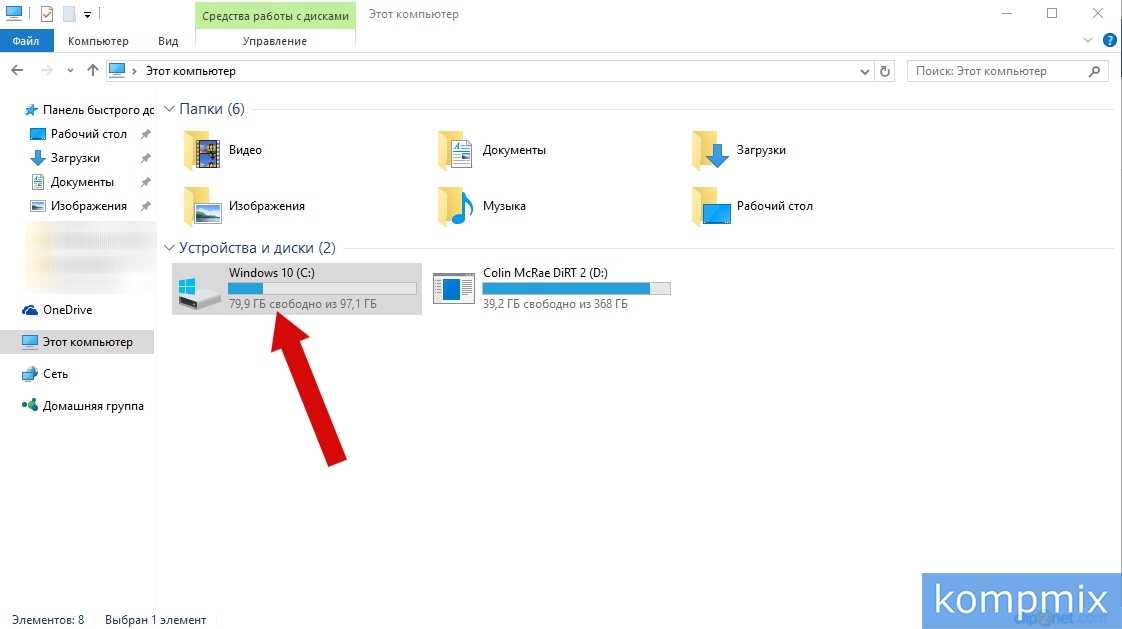Open the Файл menu
The height and width of the screenshot is (629, 1122).
pos(26,41)
